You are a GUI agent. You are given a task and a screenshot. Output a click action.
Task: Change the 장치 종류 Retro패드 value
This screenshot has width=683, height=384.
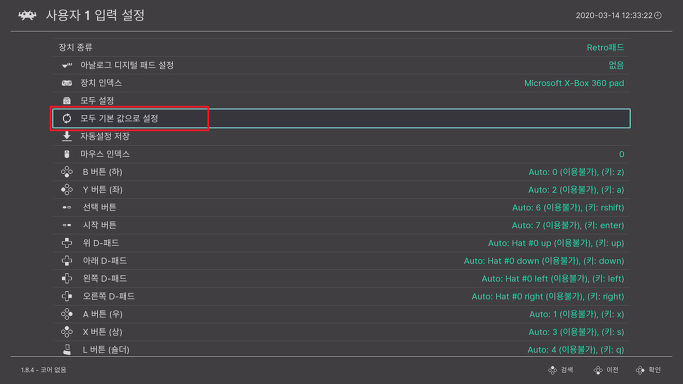[605, 47]
